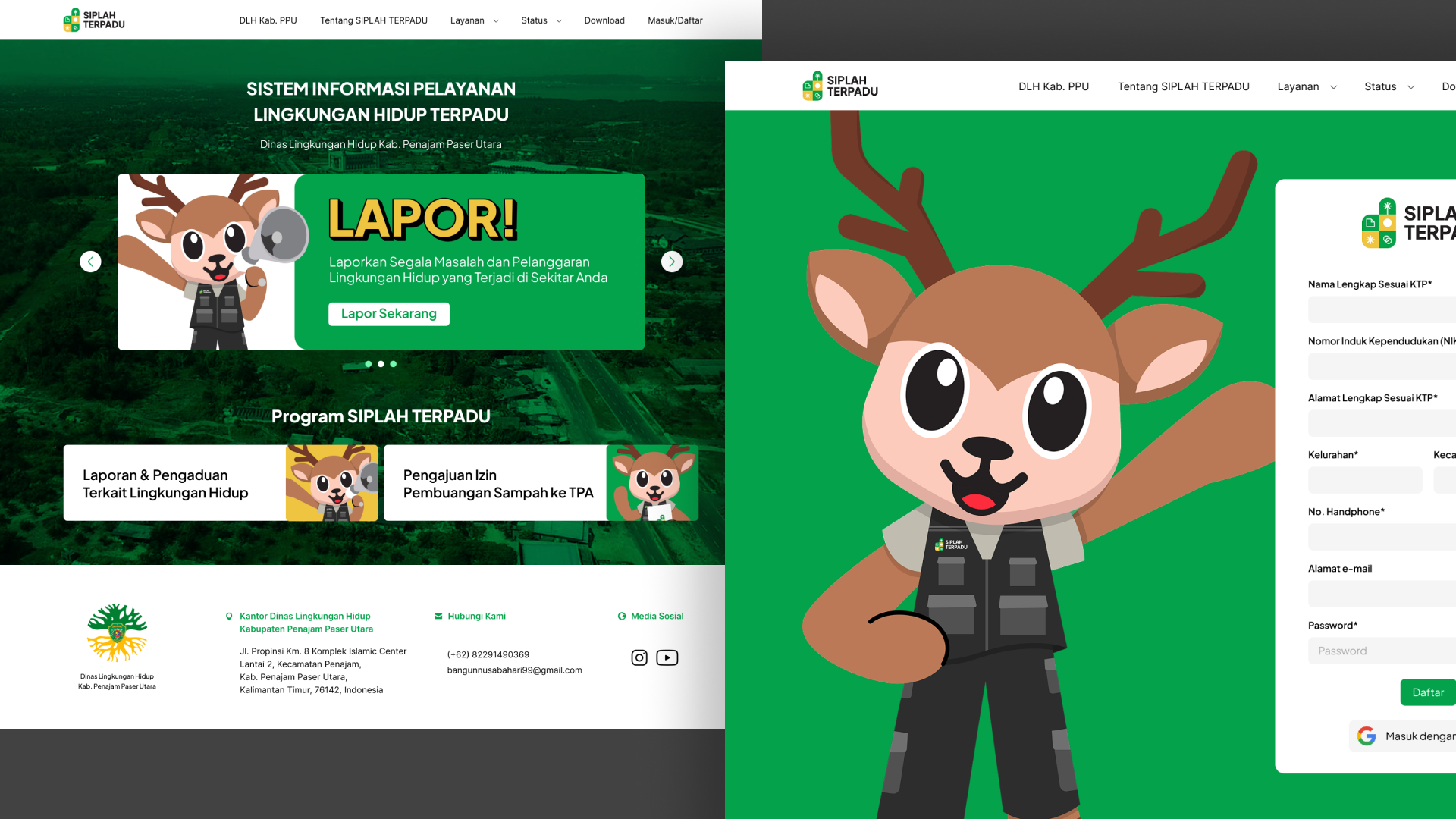Open Tentang SIPLAH TERPADU in right navbar
Screen dimensions: 1456x819
(x=1184, y=86)
